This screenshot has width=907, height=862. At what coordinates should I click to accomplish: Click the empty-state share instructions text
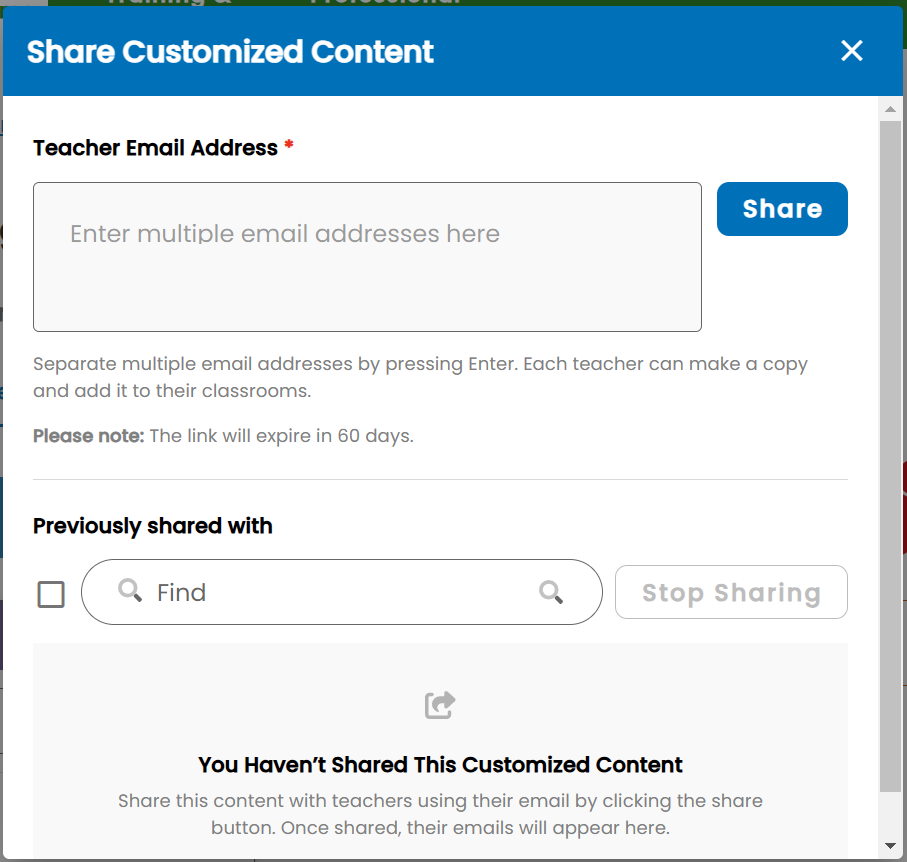[440, 814]
